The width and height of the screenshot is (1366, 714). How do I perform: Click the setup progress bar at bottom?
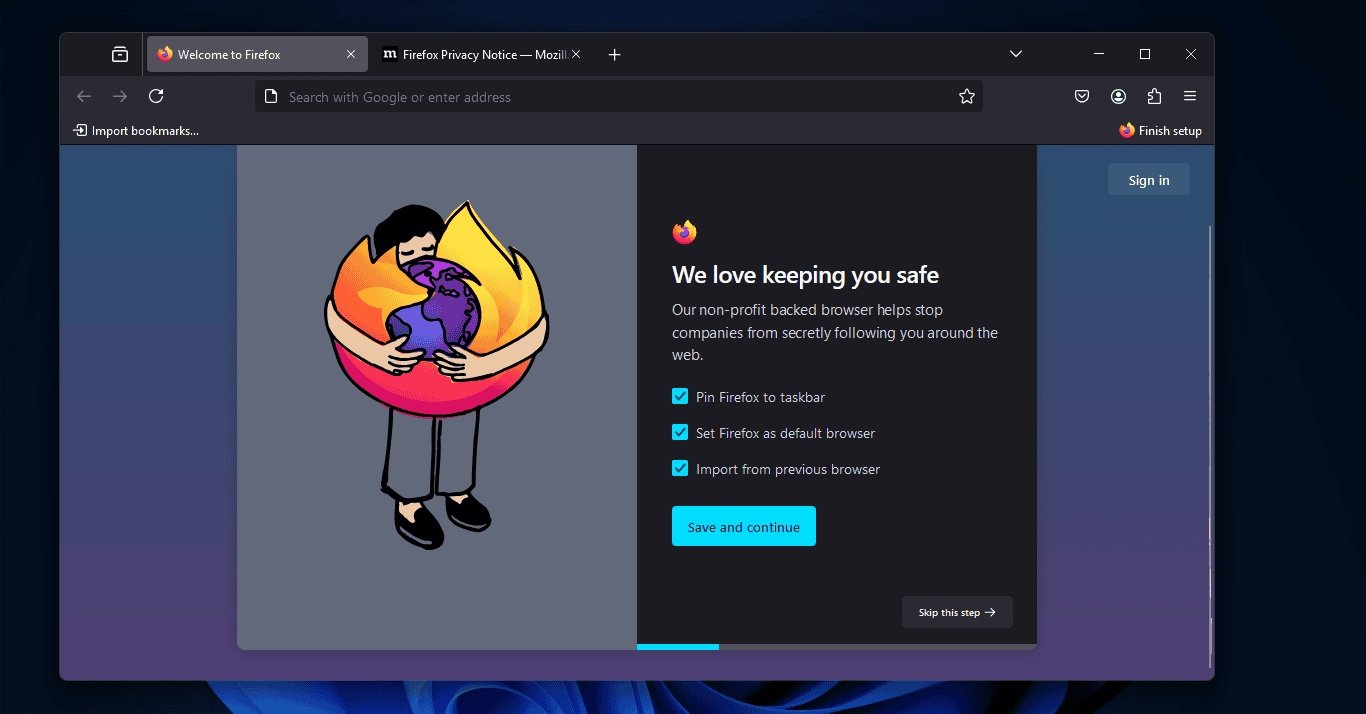point(678,647)
